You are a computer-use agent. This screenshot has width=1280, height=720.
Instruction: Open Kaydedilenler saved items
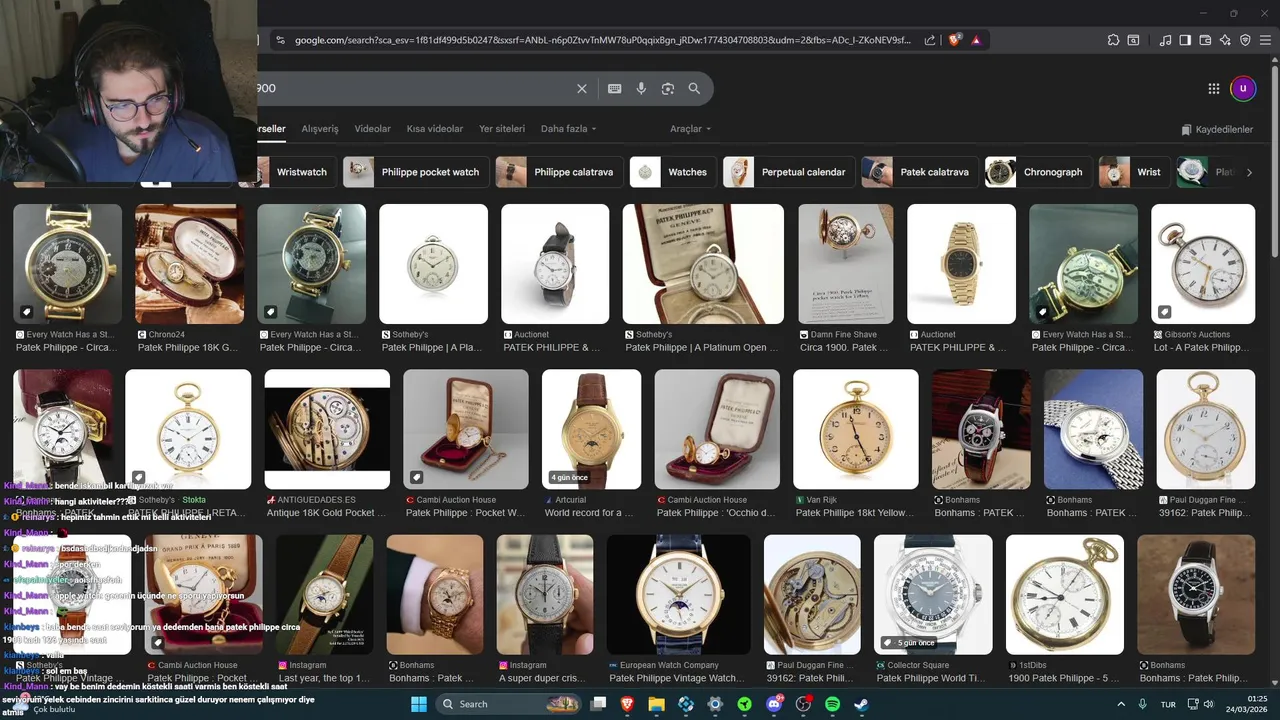pos(1217,129)
